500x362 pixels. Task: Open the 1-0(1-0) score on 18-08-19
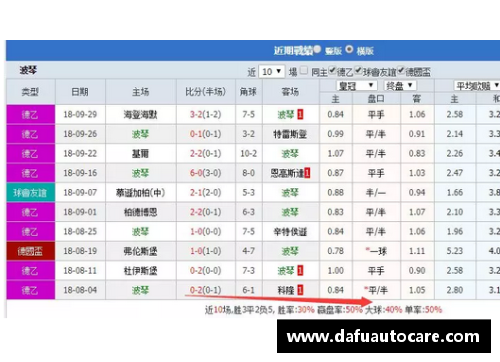(206, 251)
